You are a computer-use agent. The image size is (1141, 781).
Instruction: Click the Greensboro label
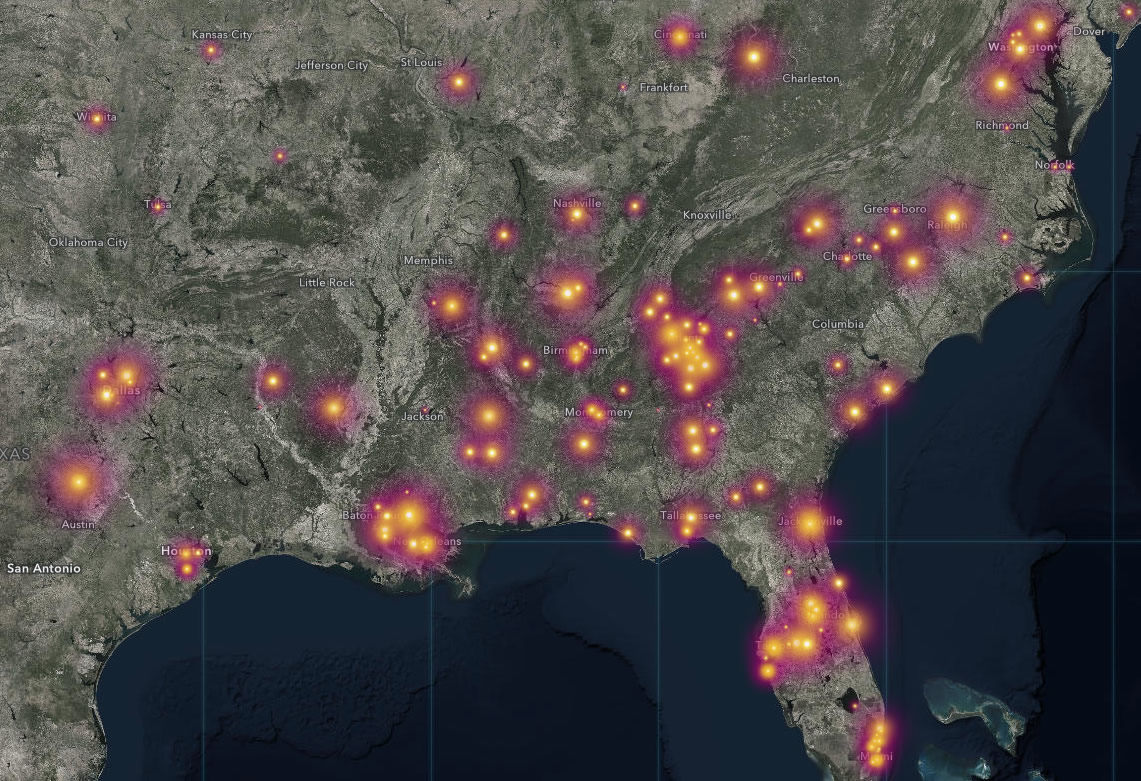pos(894,209)
